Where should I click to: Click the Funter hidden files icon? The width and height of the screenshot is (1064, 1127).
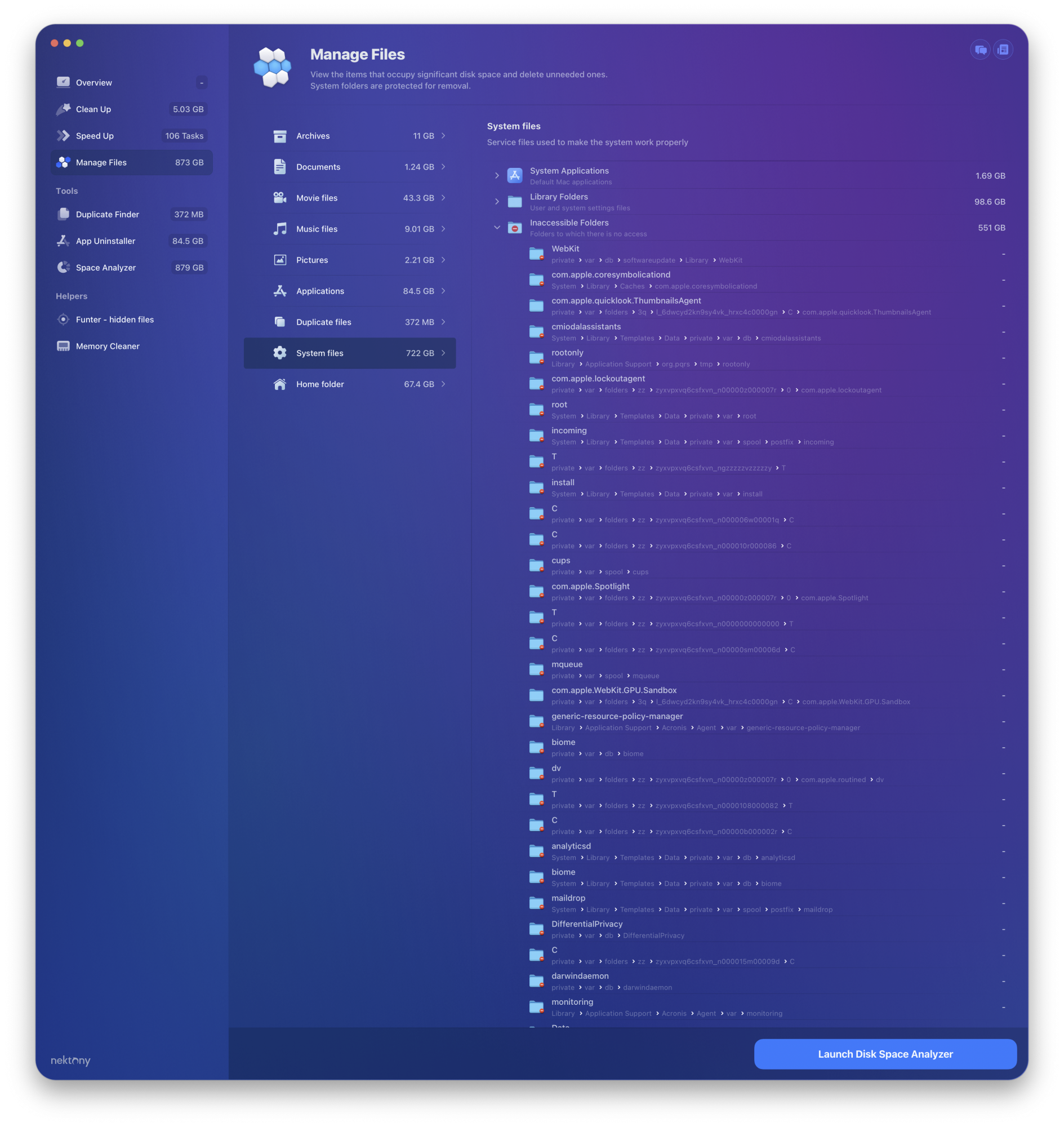pyautogui.click(x=63, y=320)
